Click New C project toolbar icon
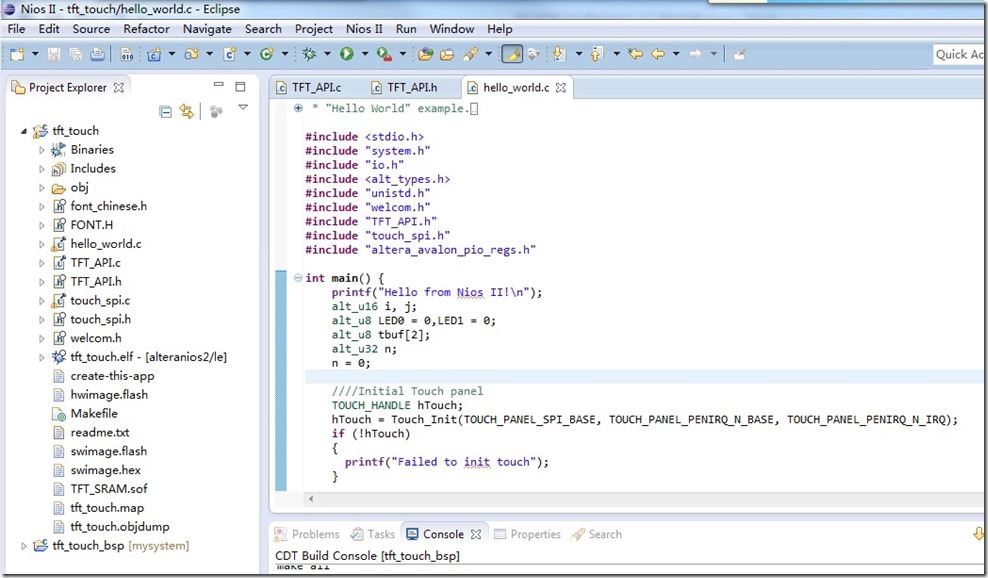The height and width of the screenshot is (578, 988). coord(154,54)
